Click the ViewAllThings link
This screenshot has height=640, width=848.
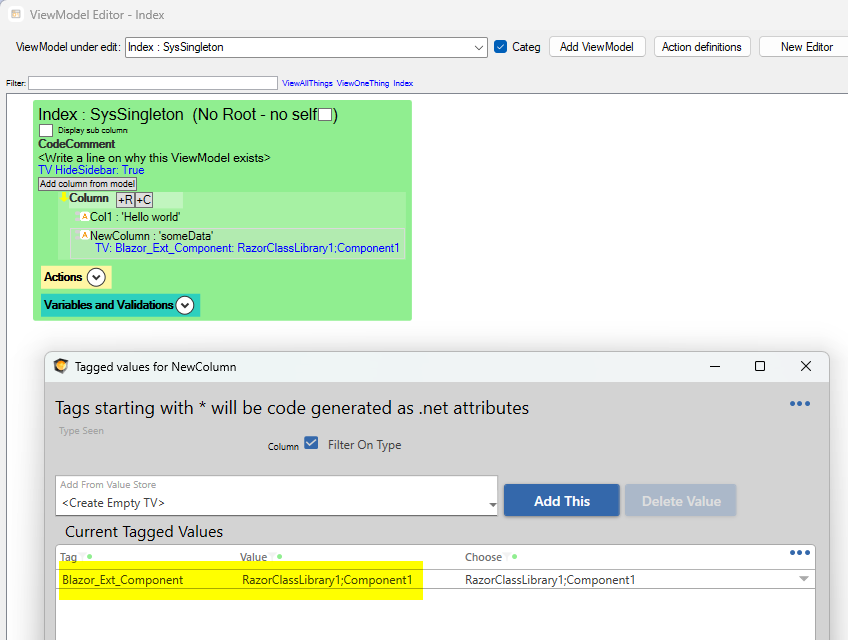click(x=307, y=84)
